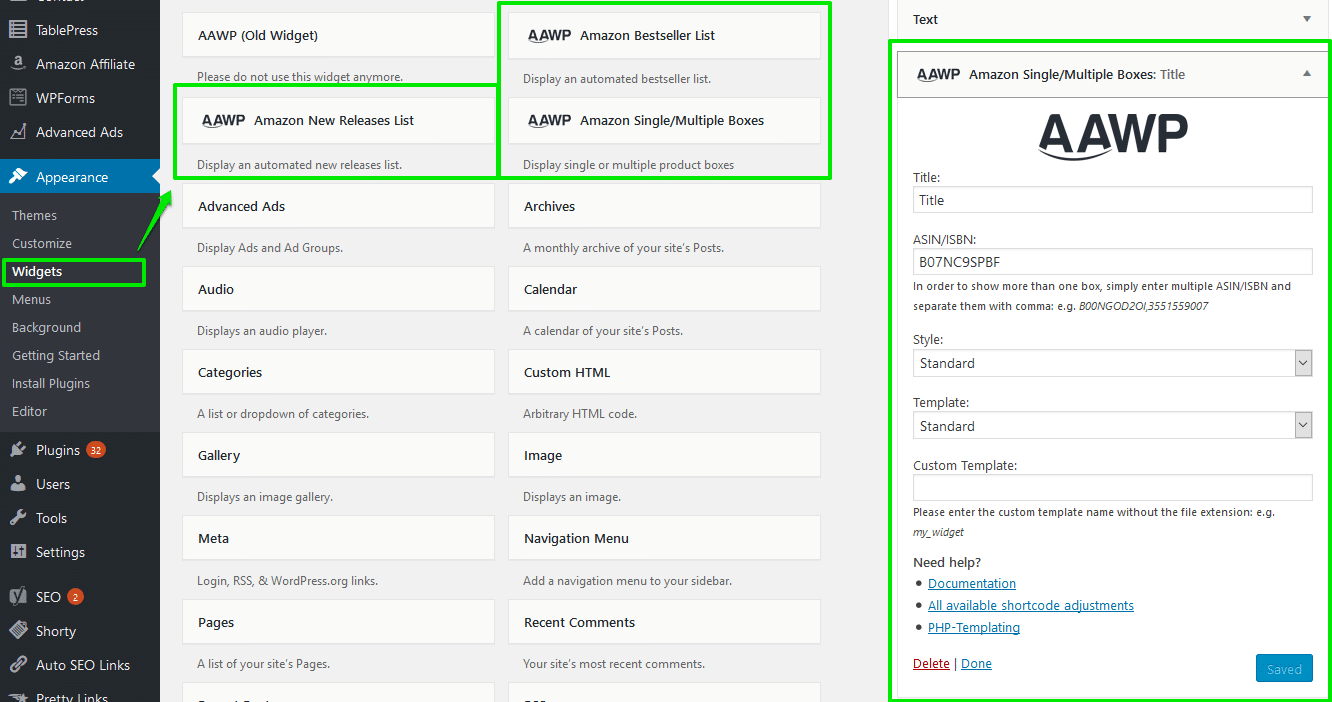Screen dimensions: 1332x702
Task: Select the Recent Comments widget
Action: tap(664, 622)
